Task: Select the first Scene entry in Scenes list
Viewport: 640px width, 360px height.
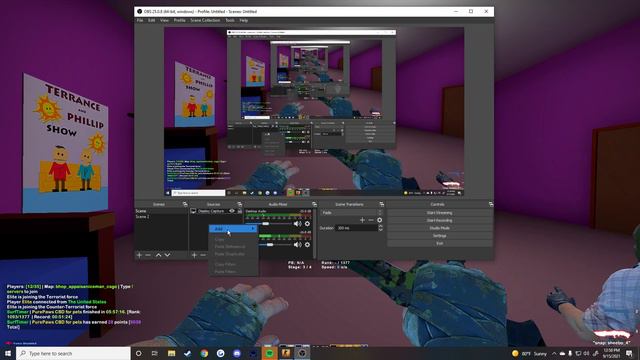Action: click(161, 211)
